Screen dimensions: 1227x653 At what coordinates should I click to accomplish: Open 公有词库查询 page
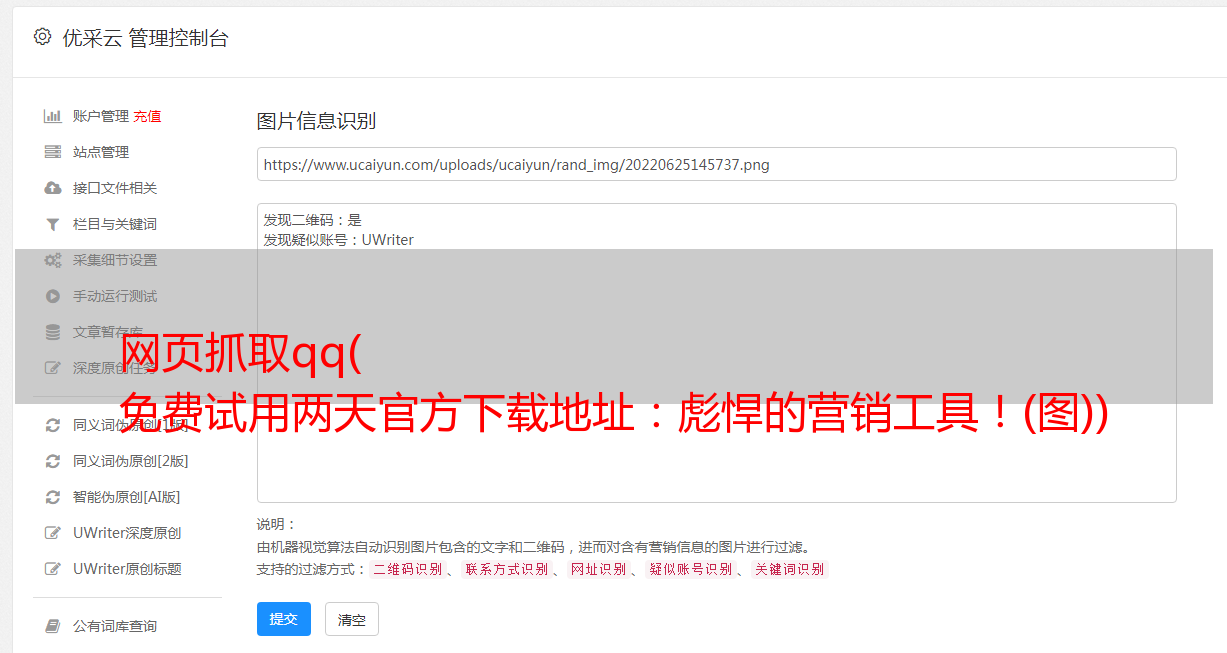coord(115,626)
